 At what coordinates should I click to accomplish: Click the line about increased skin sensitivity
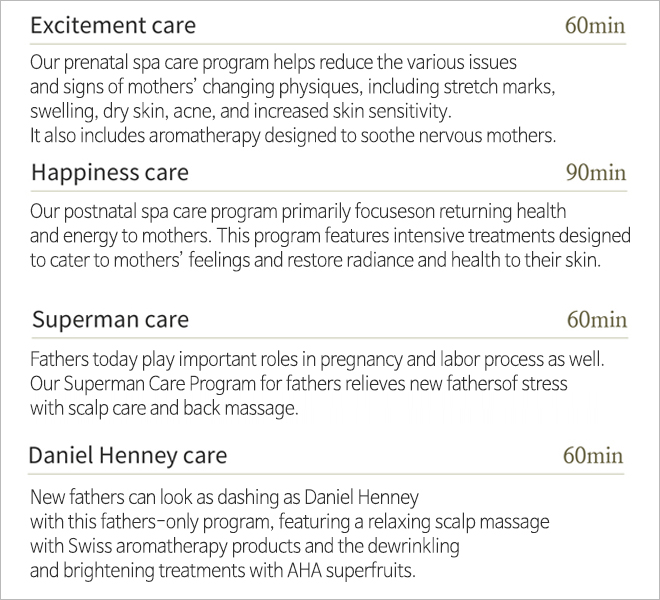[240, 112]
